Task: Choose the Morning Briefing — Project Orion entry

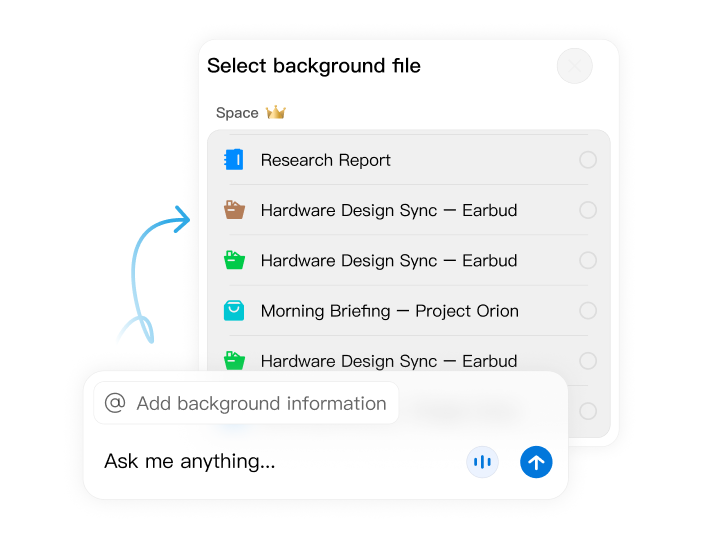Action: pos(389,311)
